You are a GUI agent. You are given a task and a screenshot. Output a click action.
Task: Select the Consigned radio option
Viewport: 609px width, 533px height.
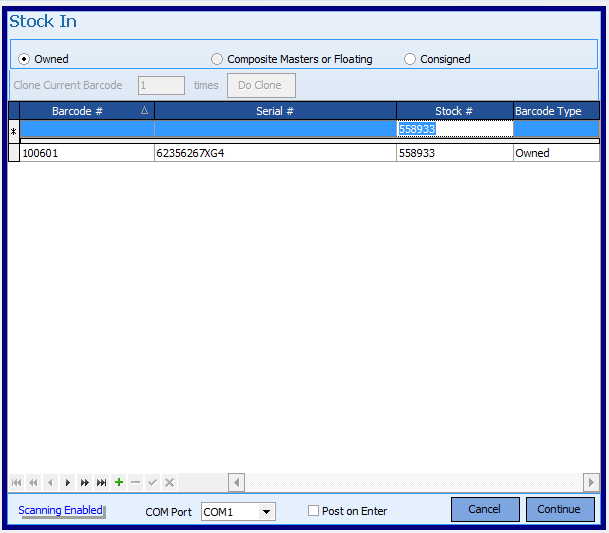[410, 59]
